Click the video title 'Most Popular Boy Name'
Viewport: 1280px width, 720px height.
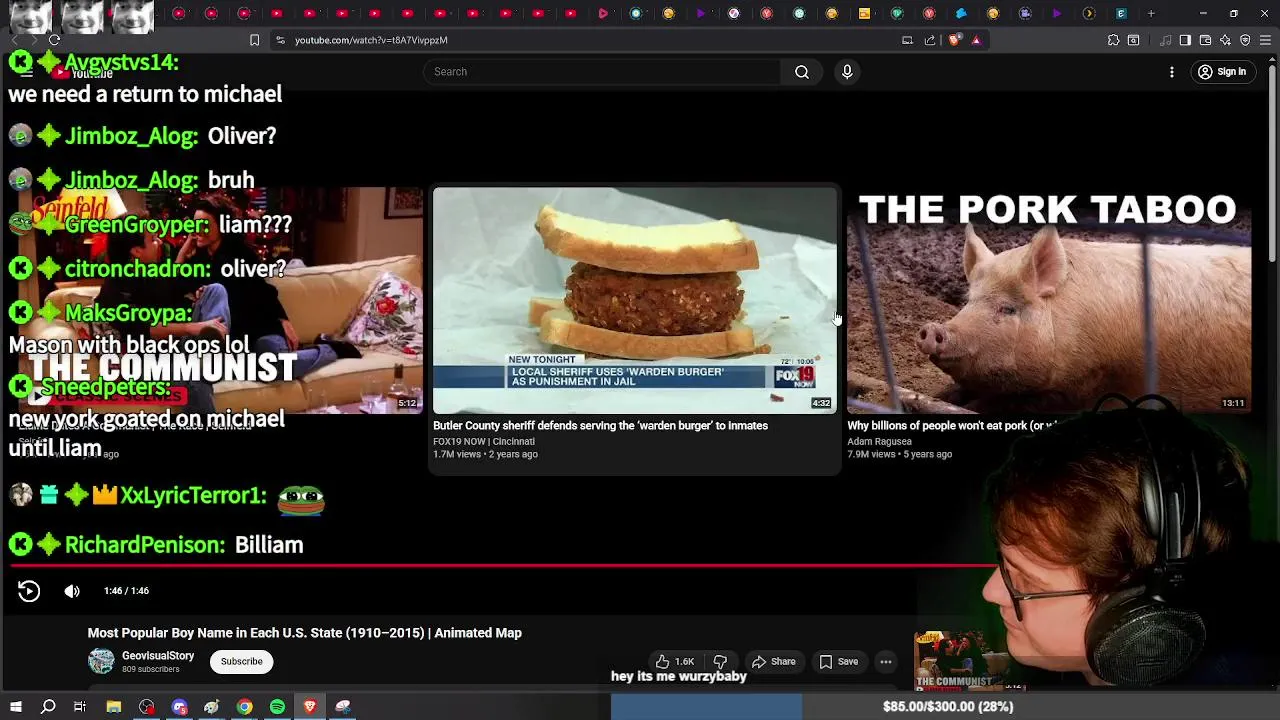pyautogui.click(x=304, y=633)
